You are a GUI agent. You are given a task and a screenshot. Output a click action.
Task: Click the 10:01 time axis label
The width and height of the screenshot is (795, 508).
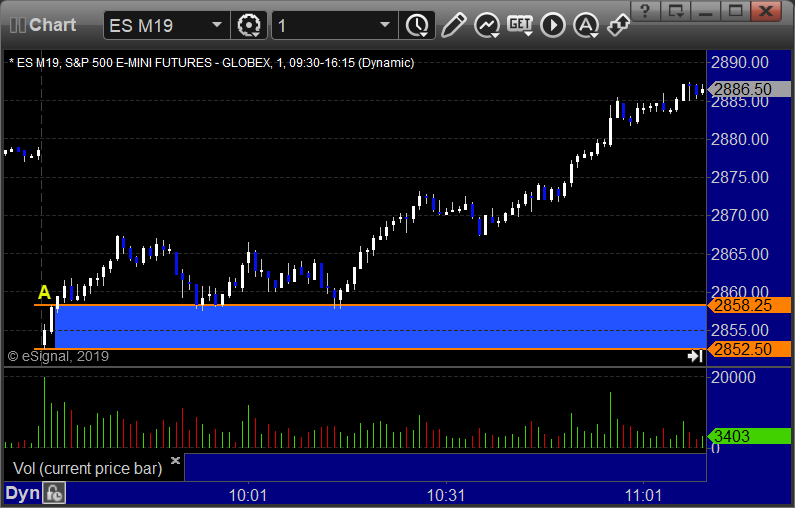pos(248,495)
